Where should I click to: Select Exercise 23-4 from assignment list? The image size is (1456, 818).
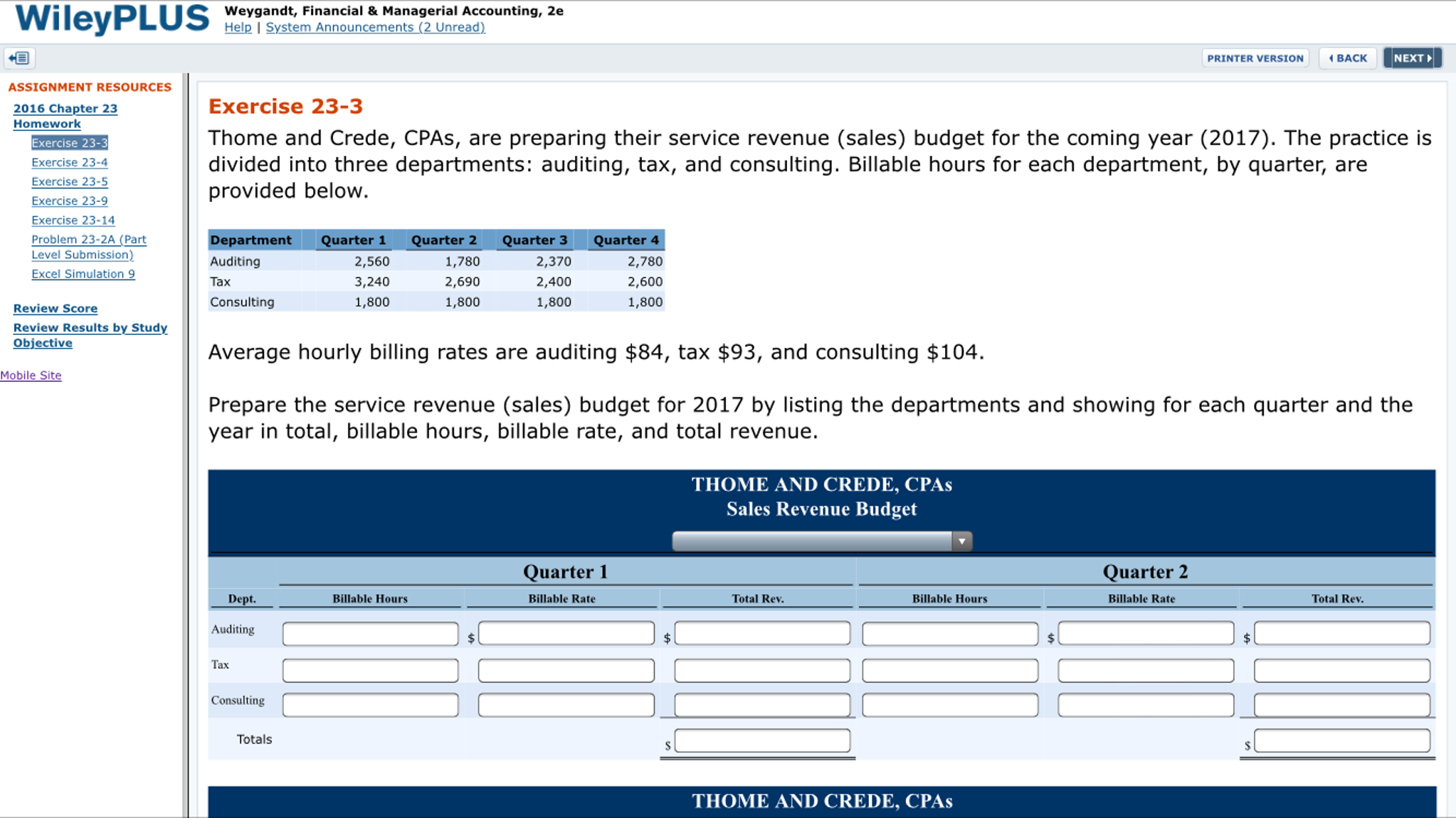click(x=68, y=162)
